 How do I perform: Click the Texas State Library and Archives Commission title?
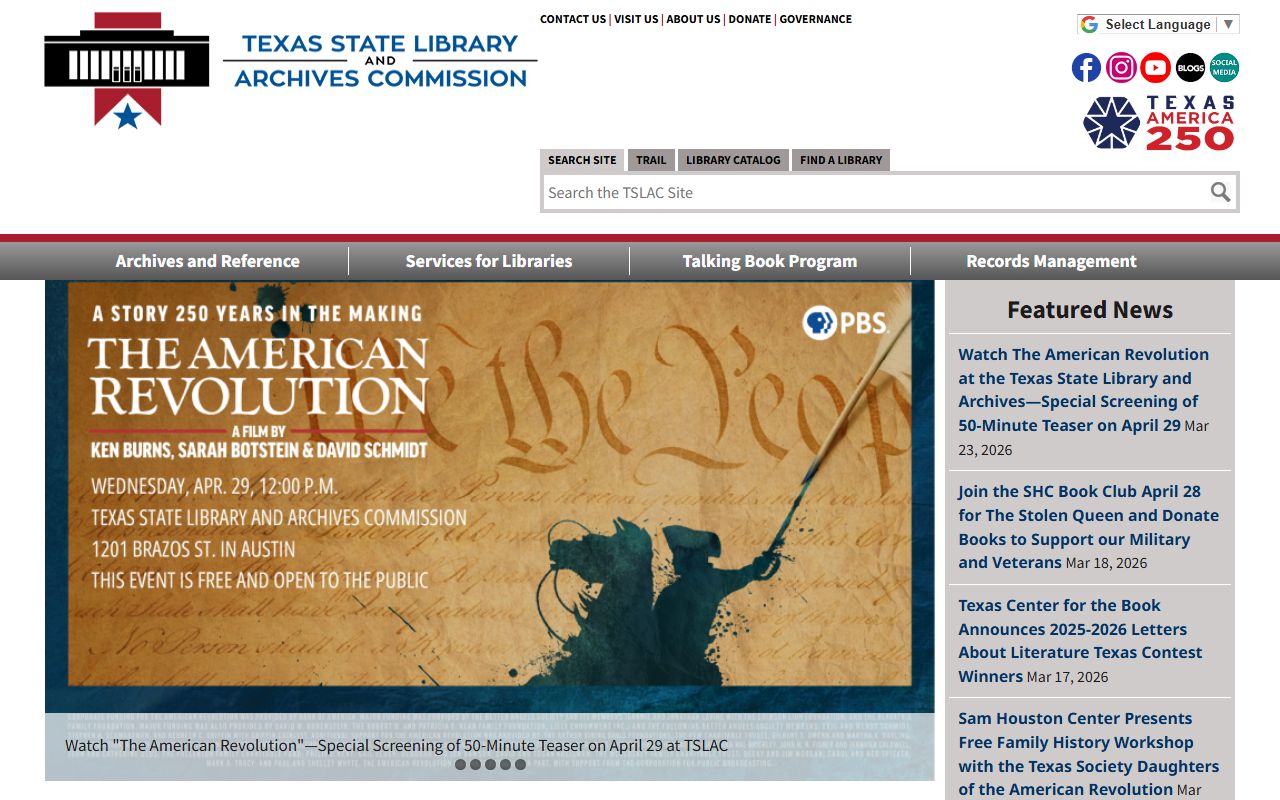pos(380,60)
